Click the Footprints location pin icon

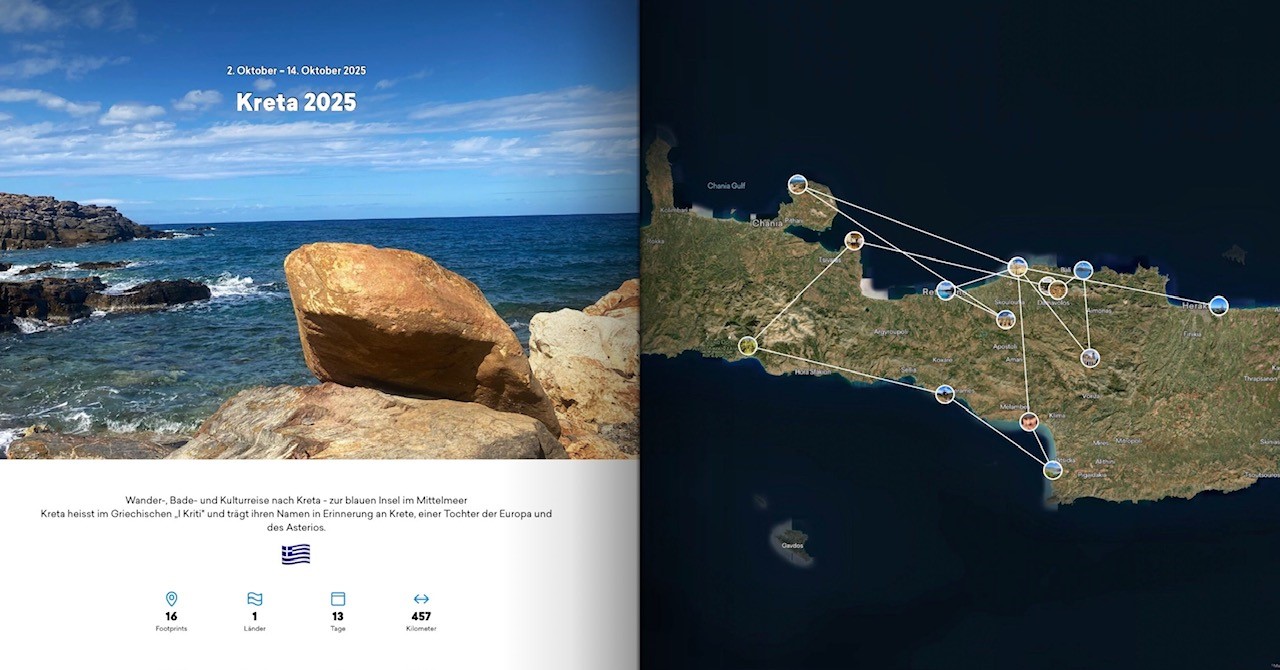point(171,599)
